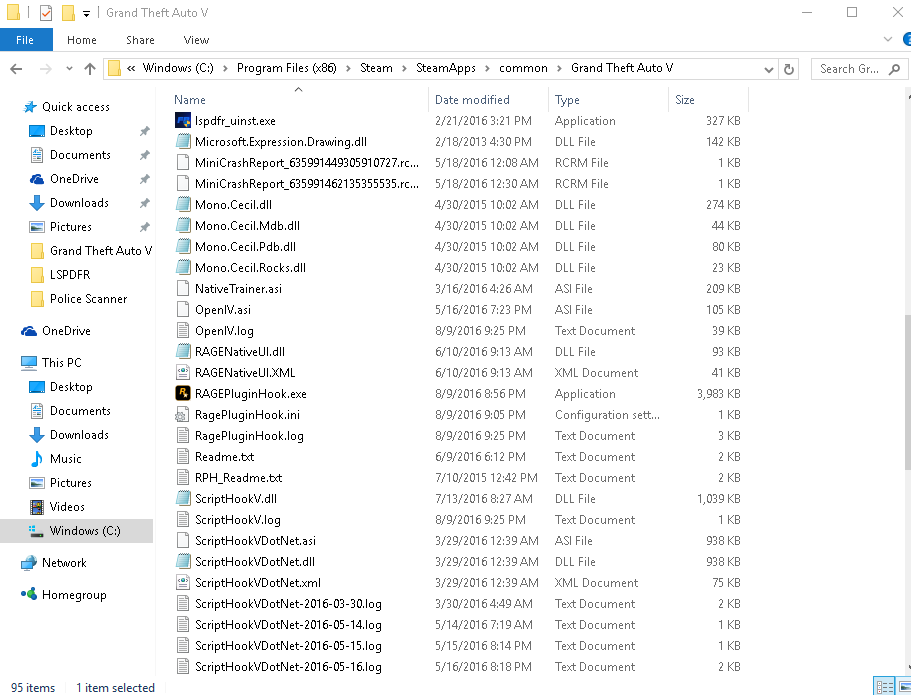Click the lspdfr_uinst.exe application icon

coord(182,120)
